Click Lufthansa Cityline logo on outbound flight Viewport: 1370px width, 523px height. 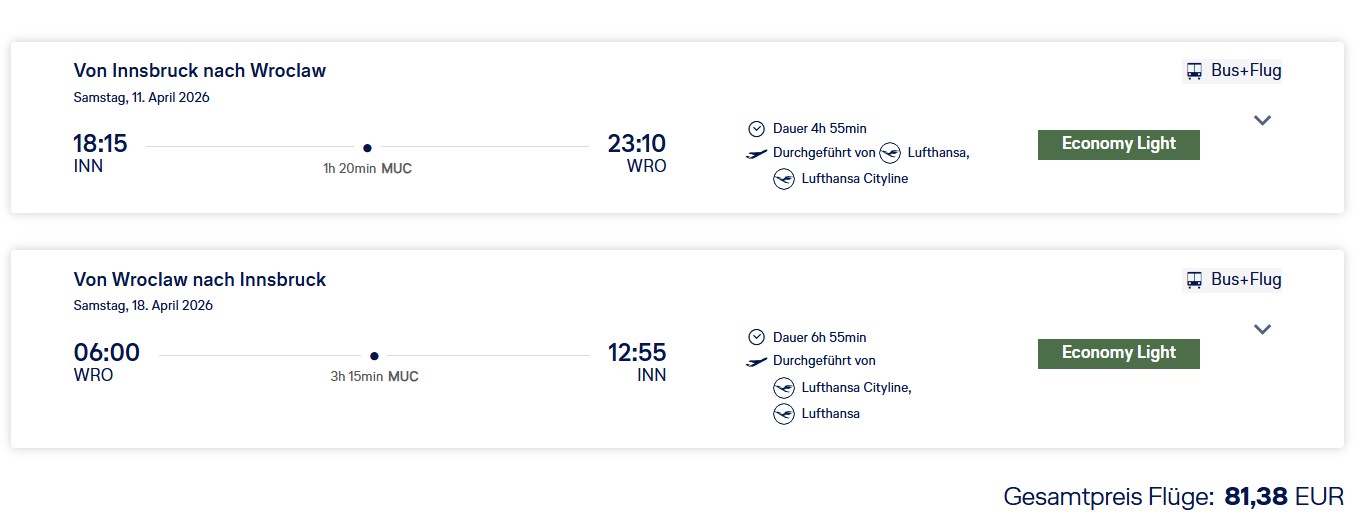[784, 179]
